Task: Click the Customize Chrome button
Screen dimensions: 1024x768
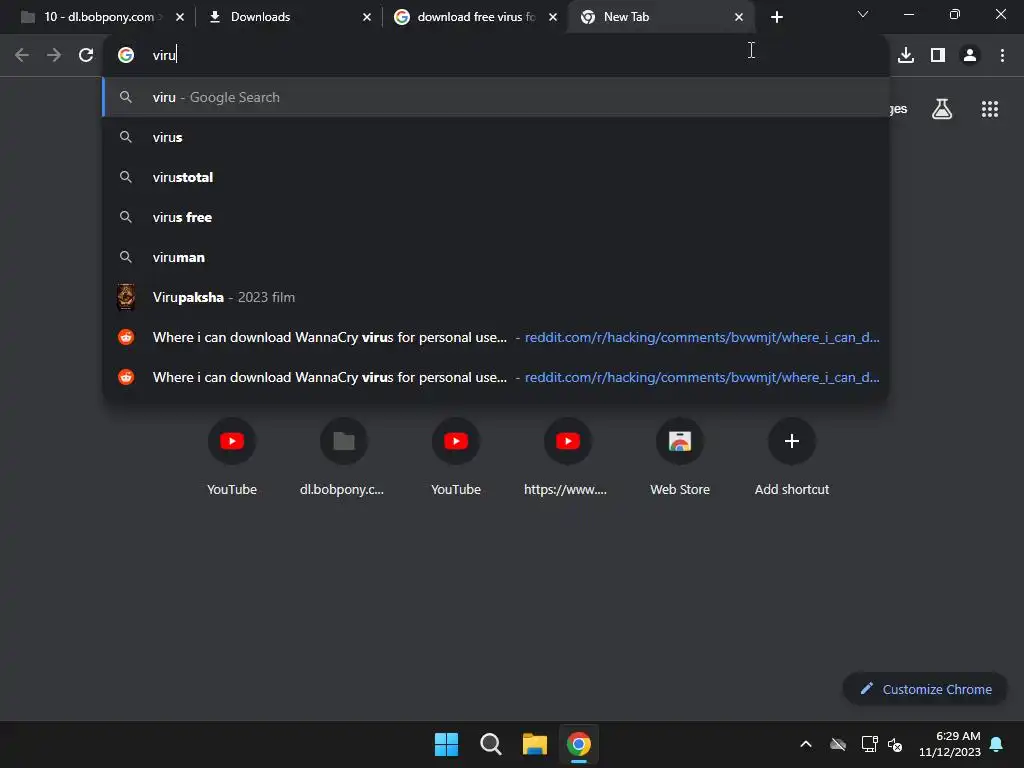Action: click(925, 689)
